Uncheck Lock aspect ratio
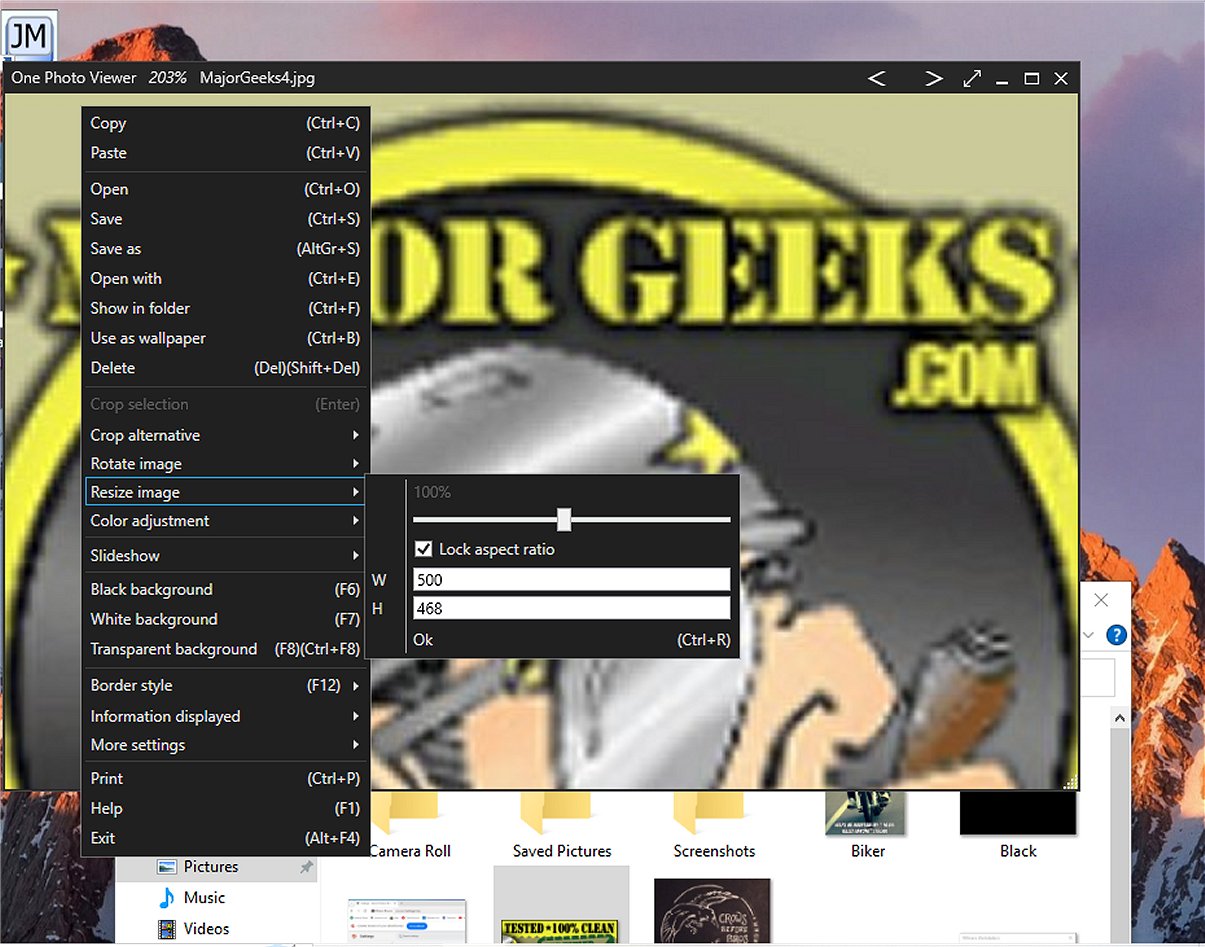Viewport: 1205px width, 947px height. [x=424, y=549]
